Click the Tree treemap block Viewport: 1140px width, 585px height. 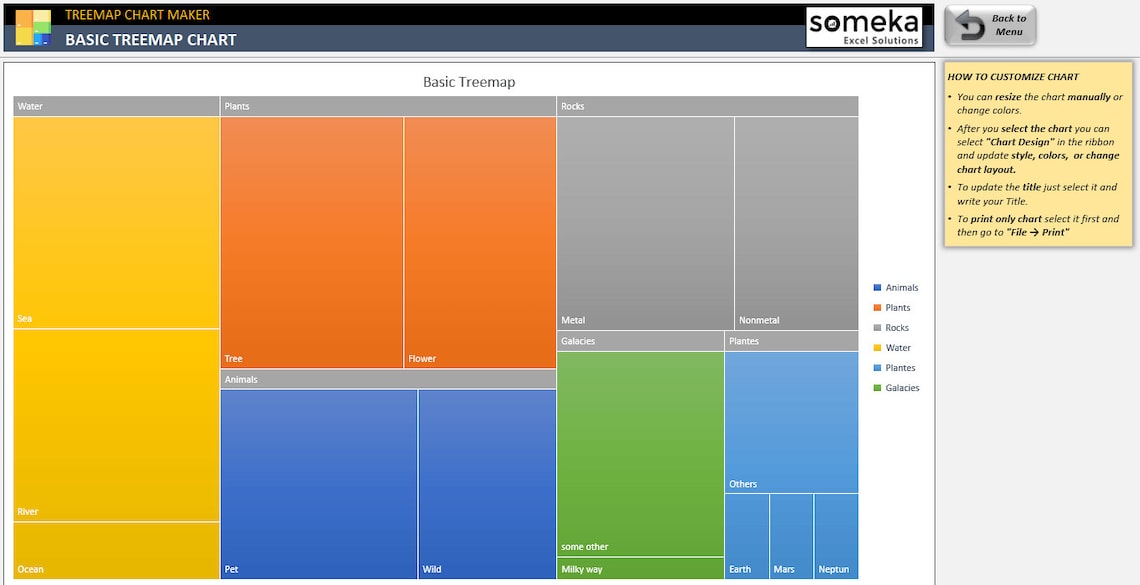[x=312, y=243]
